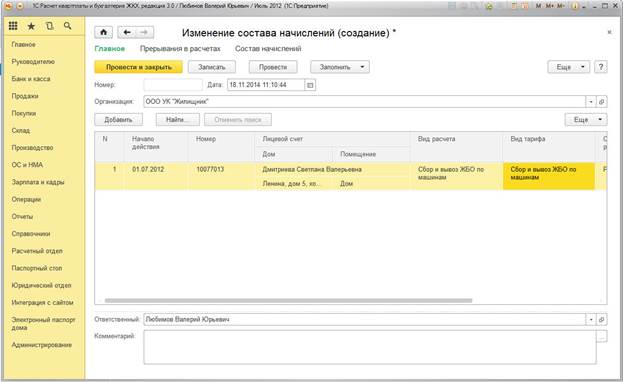Select the highlighted Вид тарифа cell
The image size is (623, 382).
[549, 176]
